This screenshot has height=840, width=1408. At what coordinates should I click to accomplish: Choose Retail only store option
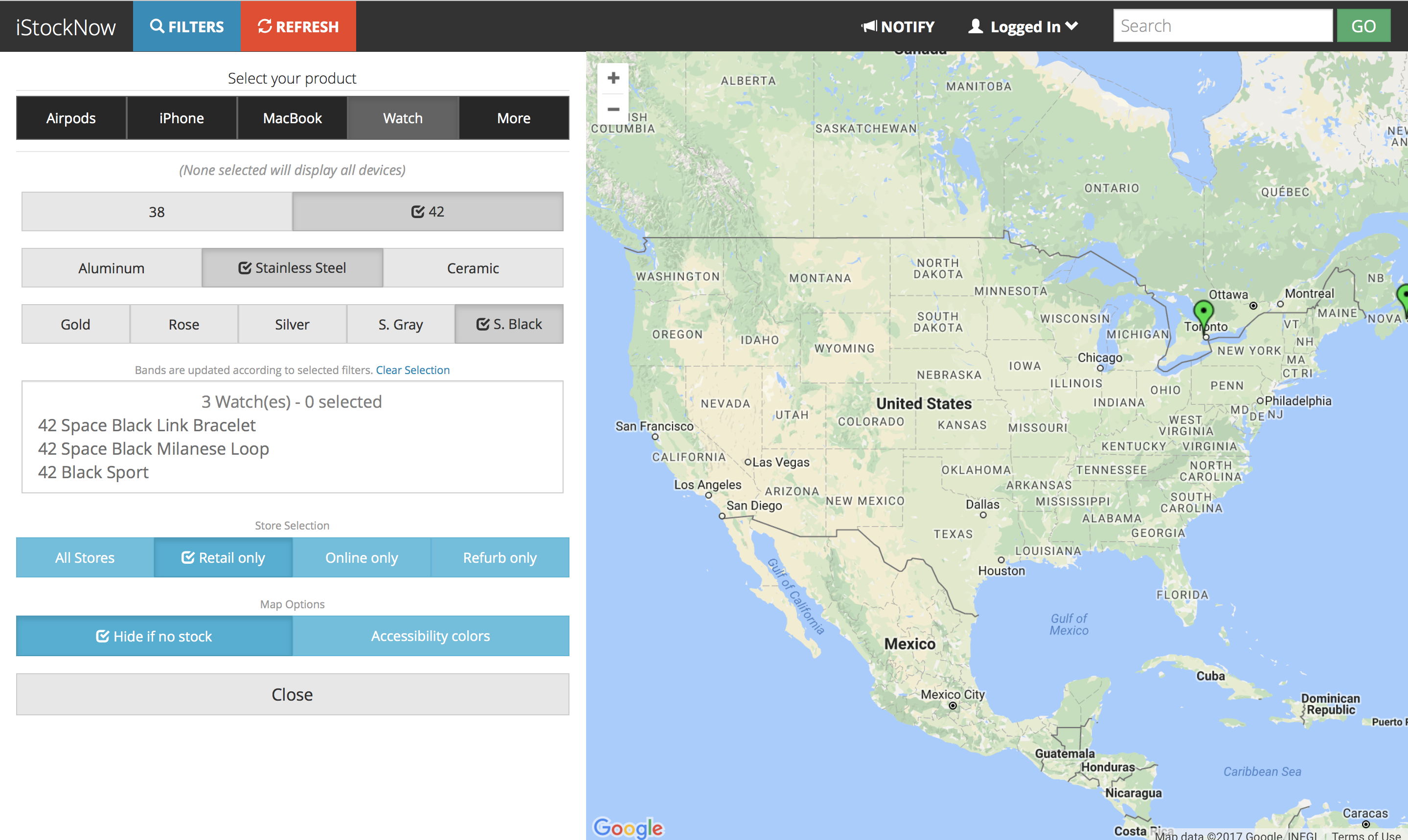pos(223,557)
